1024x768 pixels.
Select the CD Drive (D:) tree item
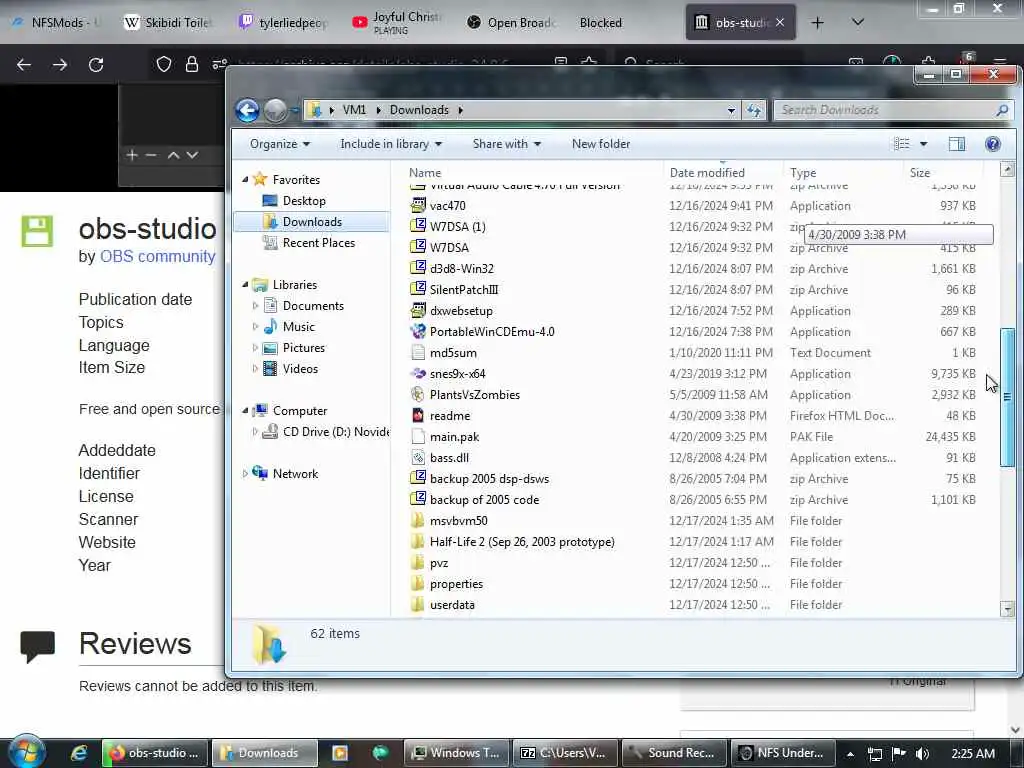tap(325, 432)
